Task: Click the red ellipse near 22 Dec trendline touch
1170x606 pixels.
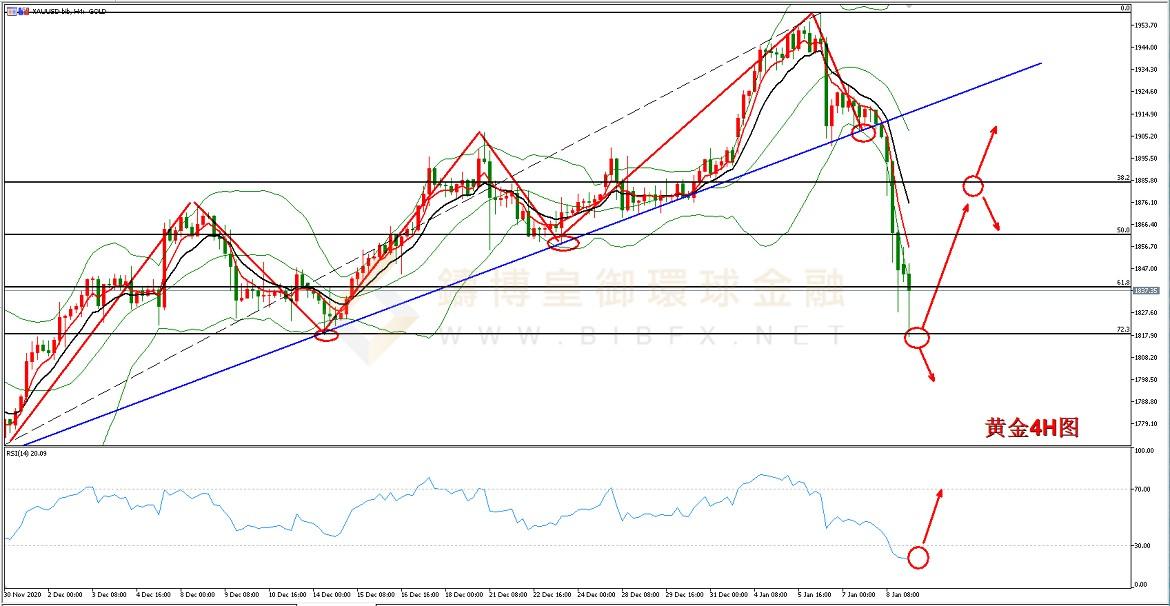Action: click(x=564, y=242)
